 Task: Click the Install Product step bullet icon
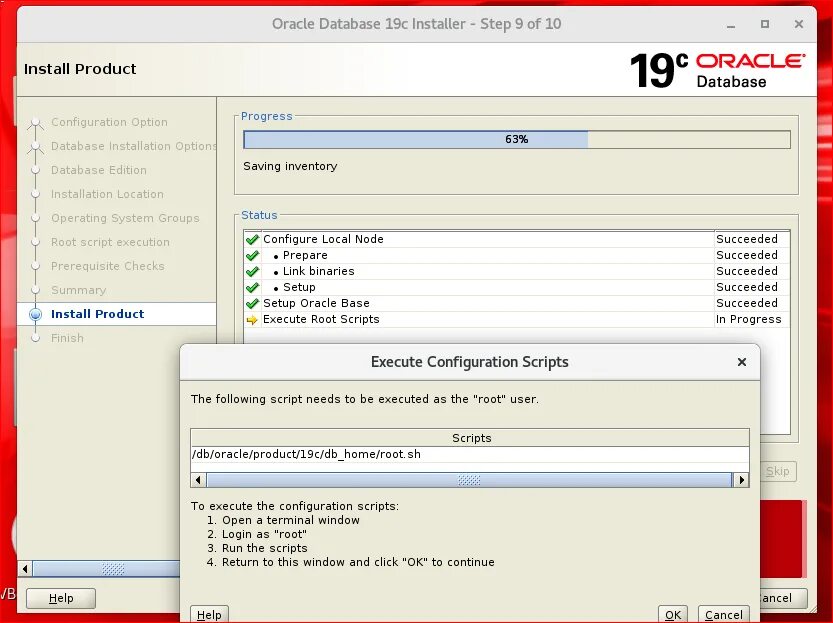click(36, 314)
